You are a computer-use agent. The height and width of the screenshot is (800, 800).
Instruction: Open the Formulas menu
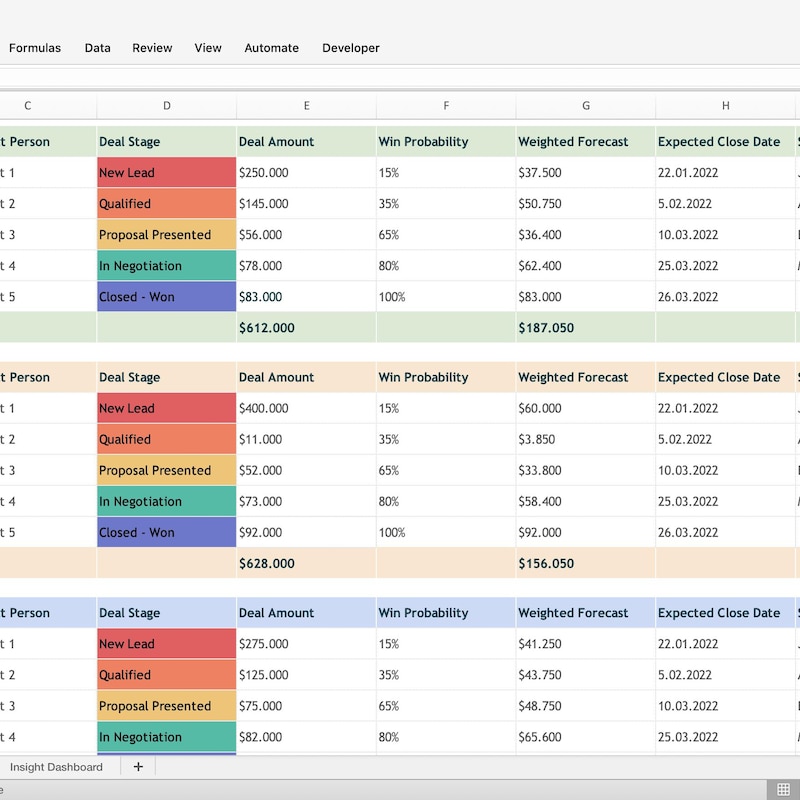34,47
